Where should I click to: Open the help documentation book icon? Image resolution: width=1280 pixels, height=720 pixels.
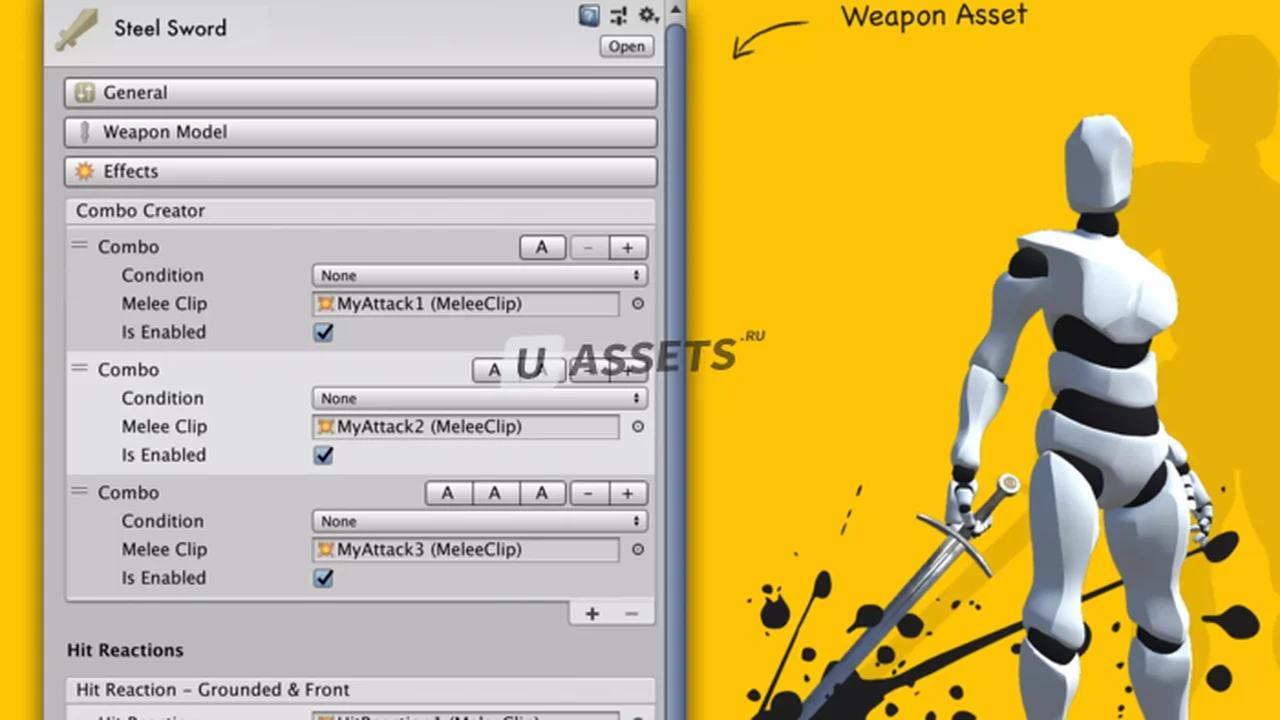[x=589, y=15]
